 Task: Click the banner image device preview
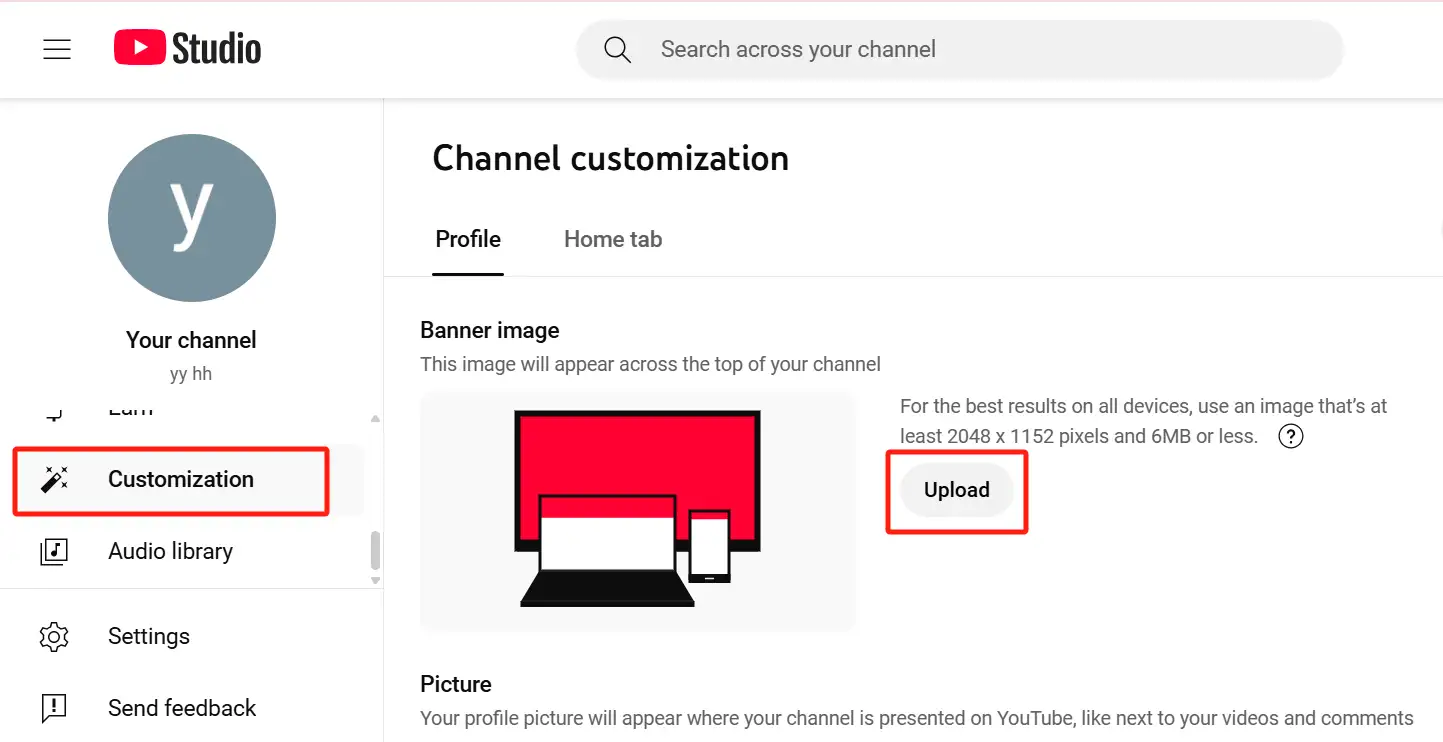pyautogui.click(x=638, y=511)
